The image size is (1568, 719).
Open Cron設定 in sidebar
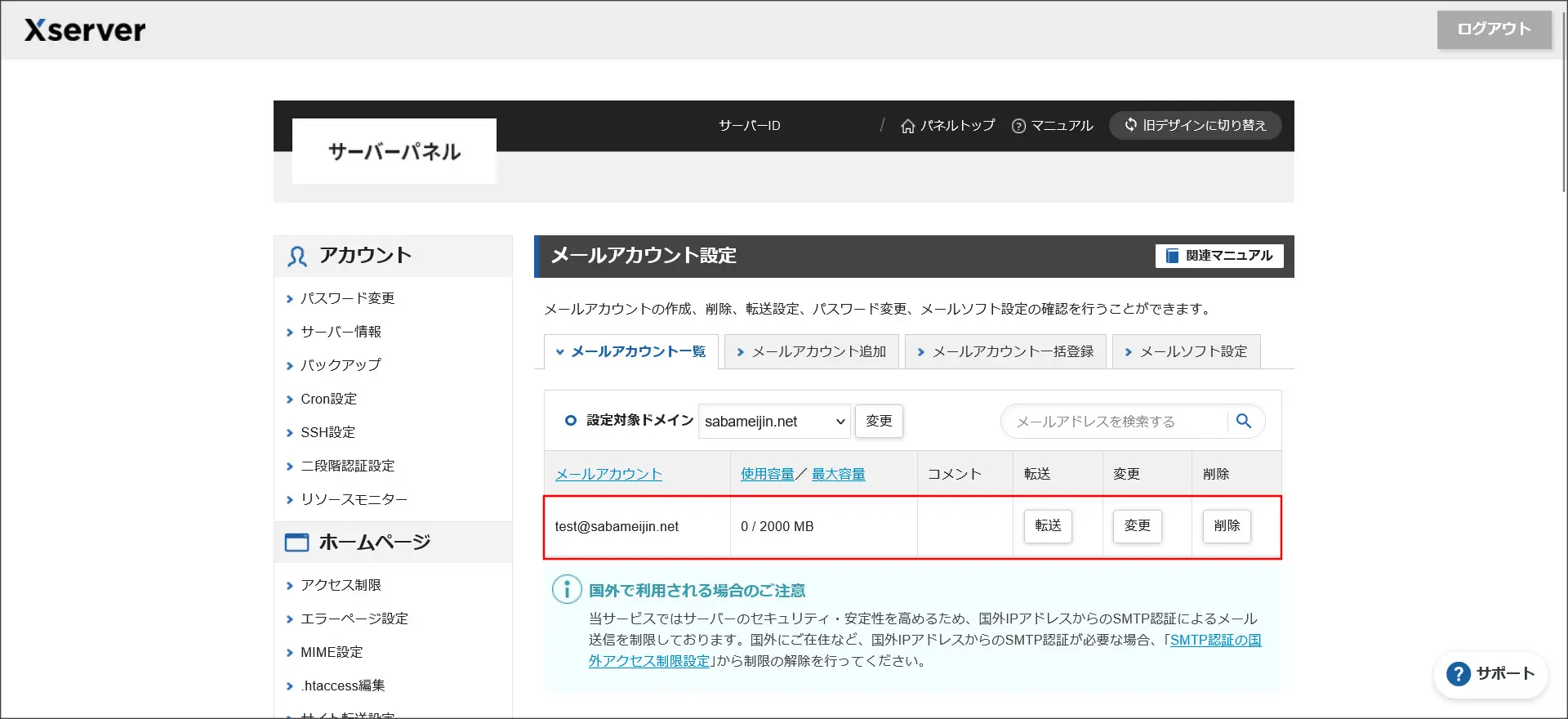328,399
